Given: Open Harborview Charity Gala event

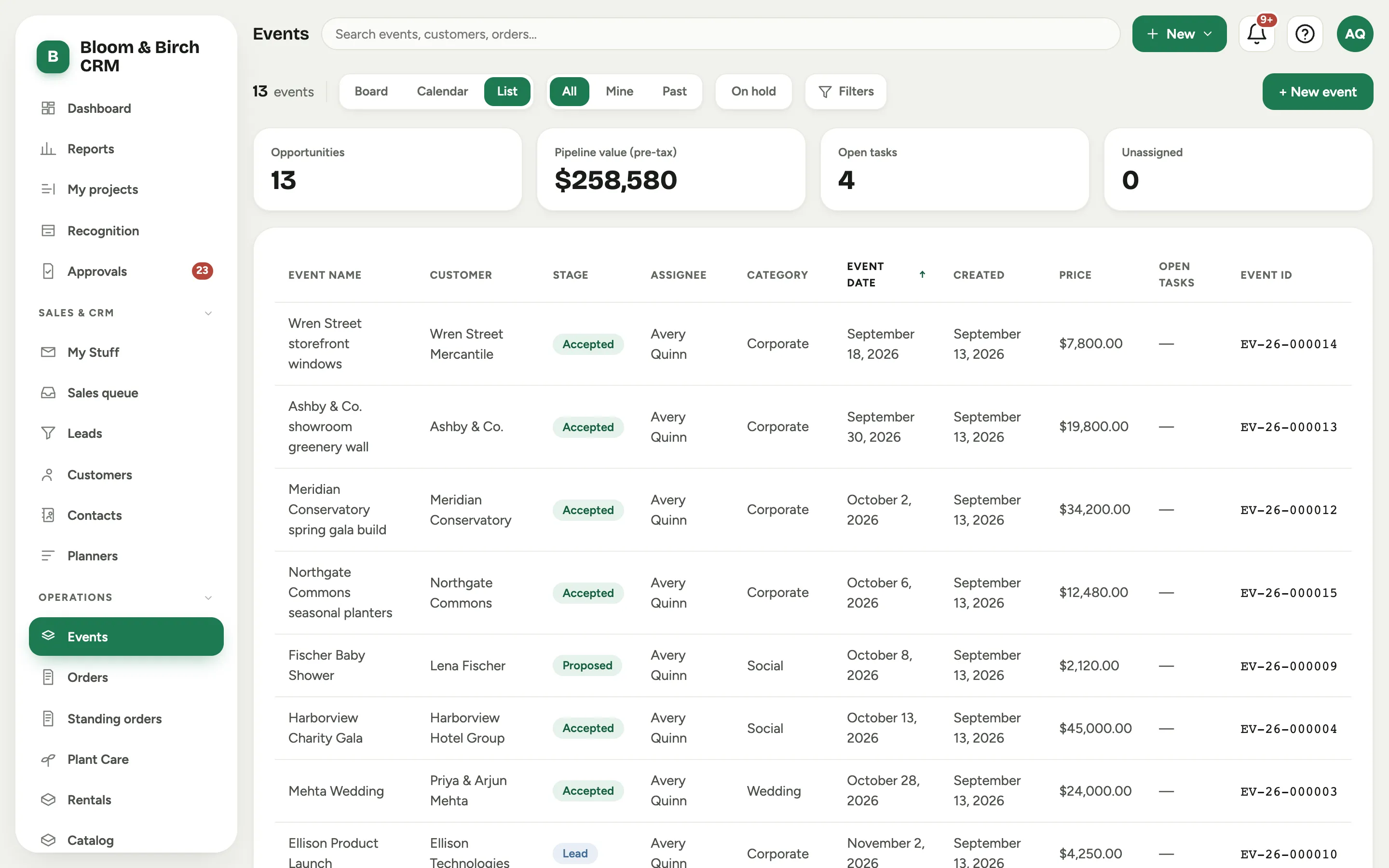Looking at the screenshot, I should [325, 728].
